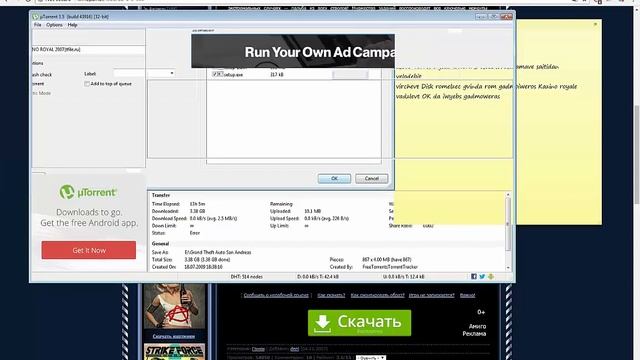The height and width of the screenshot is (360, 640).
Task: Enable the Add to top of queue checkbox
Action: 87,84
